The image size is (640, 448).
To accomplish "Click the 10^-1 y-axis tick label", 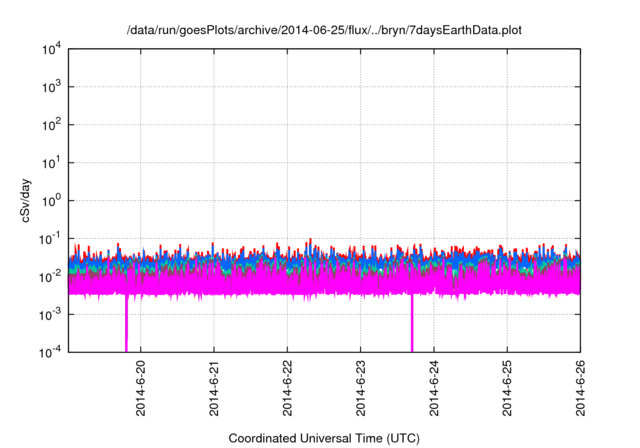I will pos(50,239).
